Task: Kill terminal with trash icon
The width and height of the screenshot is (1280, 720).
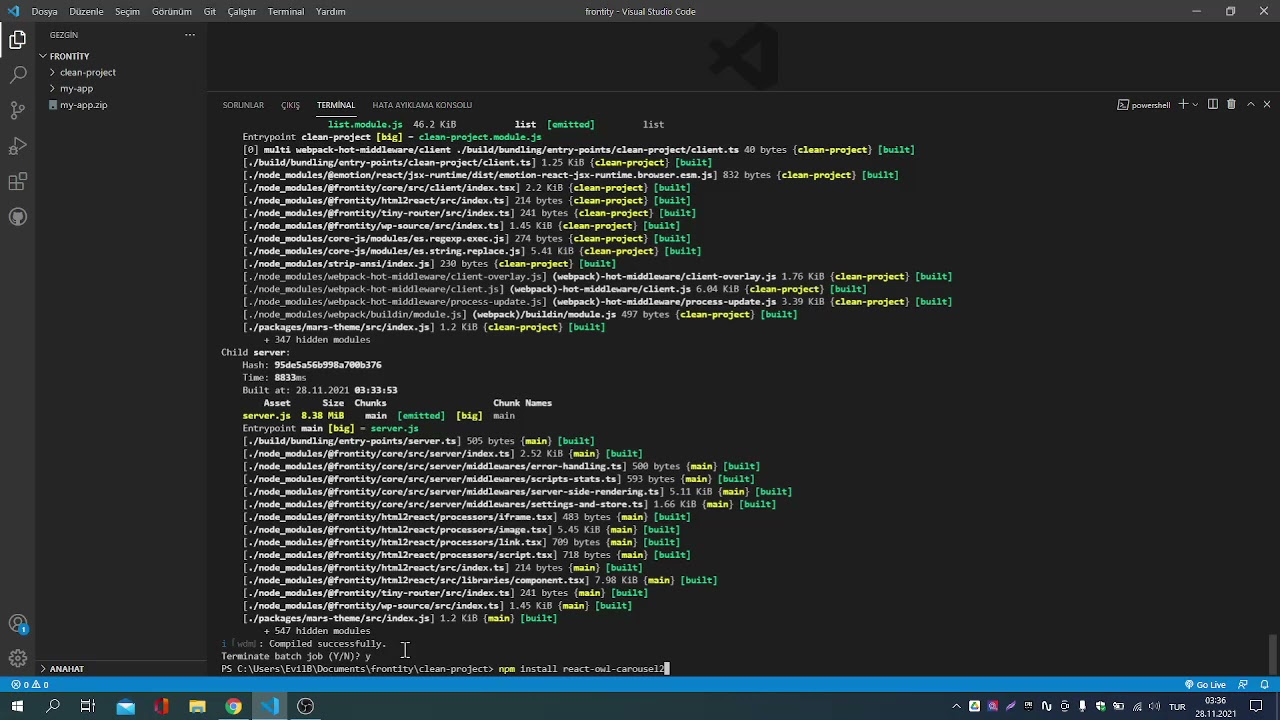Action: tap(1231, 104)
